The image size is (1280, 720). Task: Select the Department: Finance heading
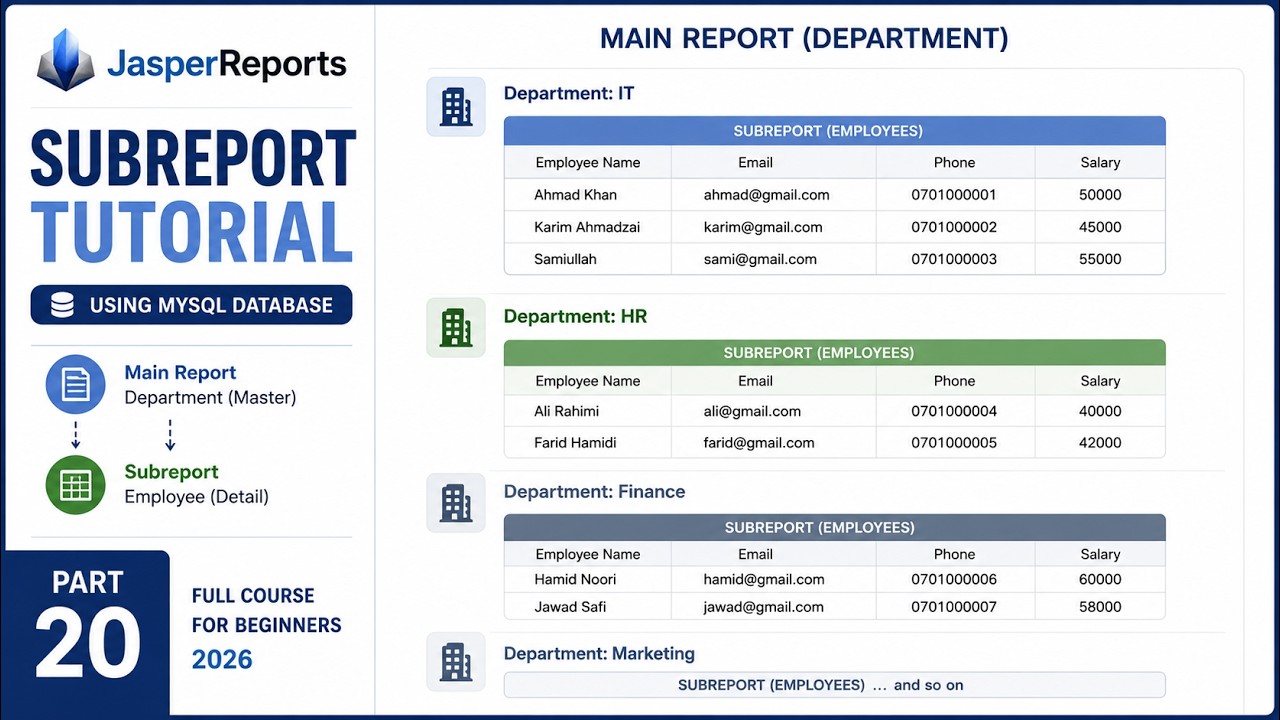pyautogui.click(x=595, y=492)
